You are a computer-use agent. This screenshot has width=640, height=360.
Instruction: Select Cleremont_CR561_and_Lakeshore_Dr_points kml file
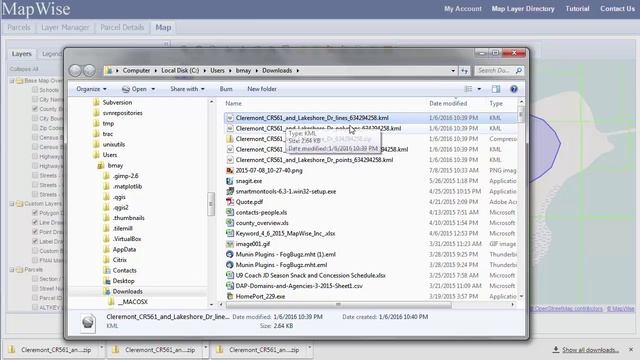(x=314, y=160)
